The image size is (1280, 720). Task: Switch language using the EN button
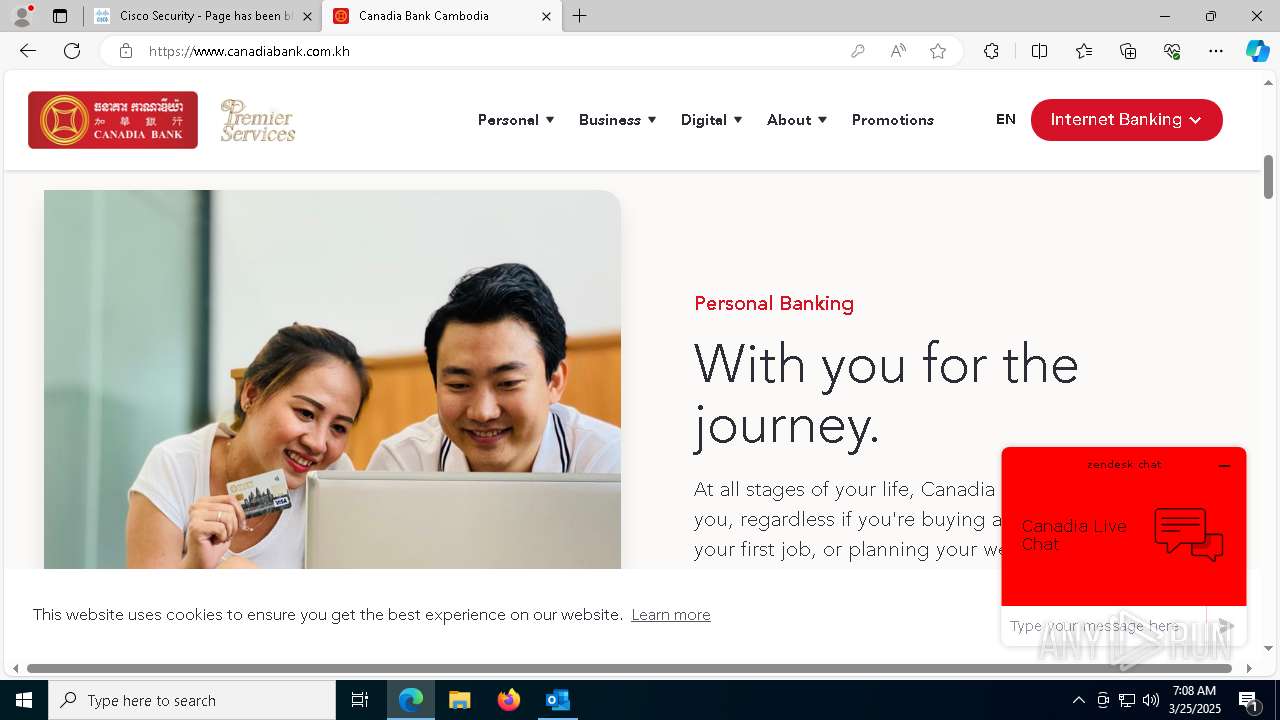(x=1006, y=119)
